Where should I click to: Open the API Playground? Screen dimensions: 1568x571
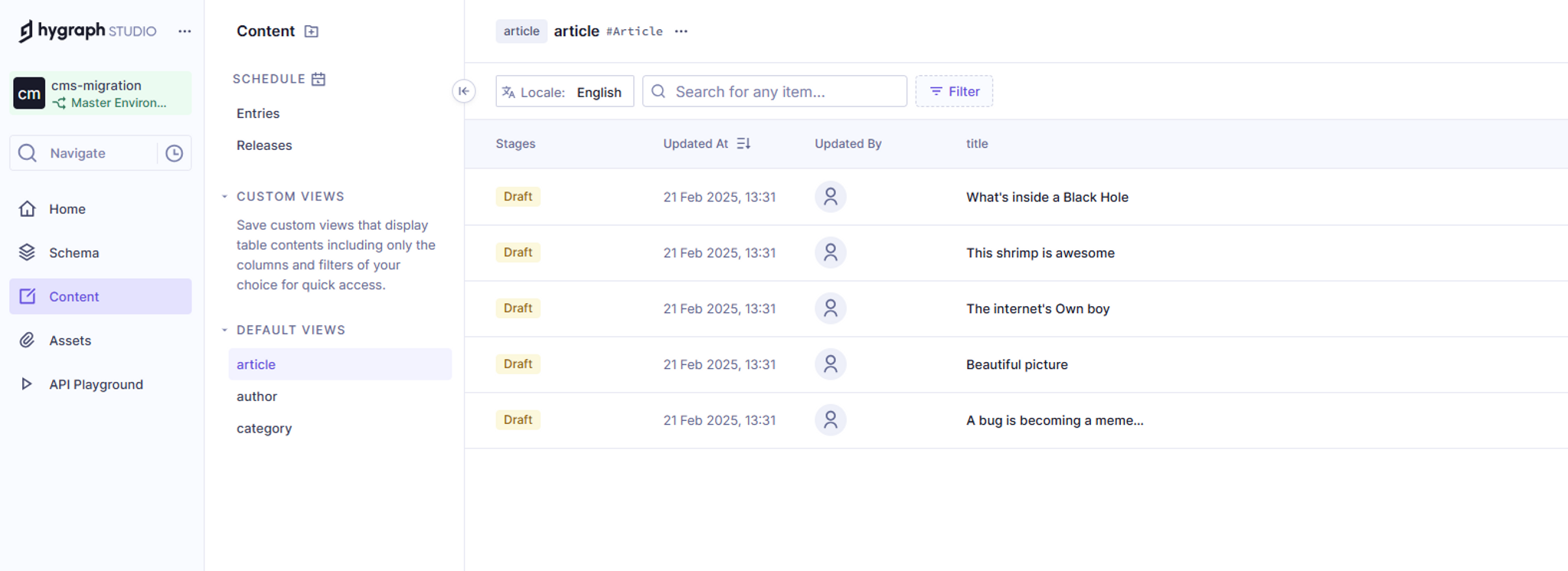tap(100, 384)
